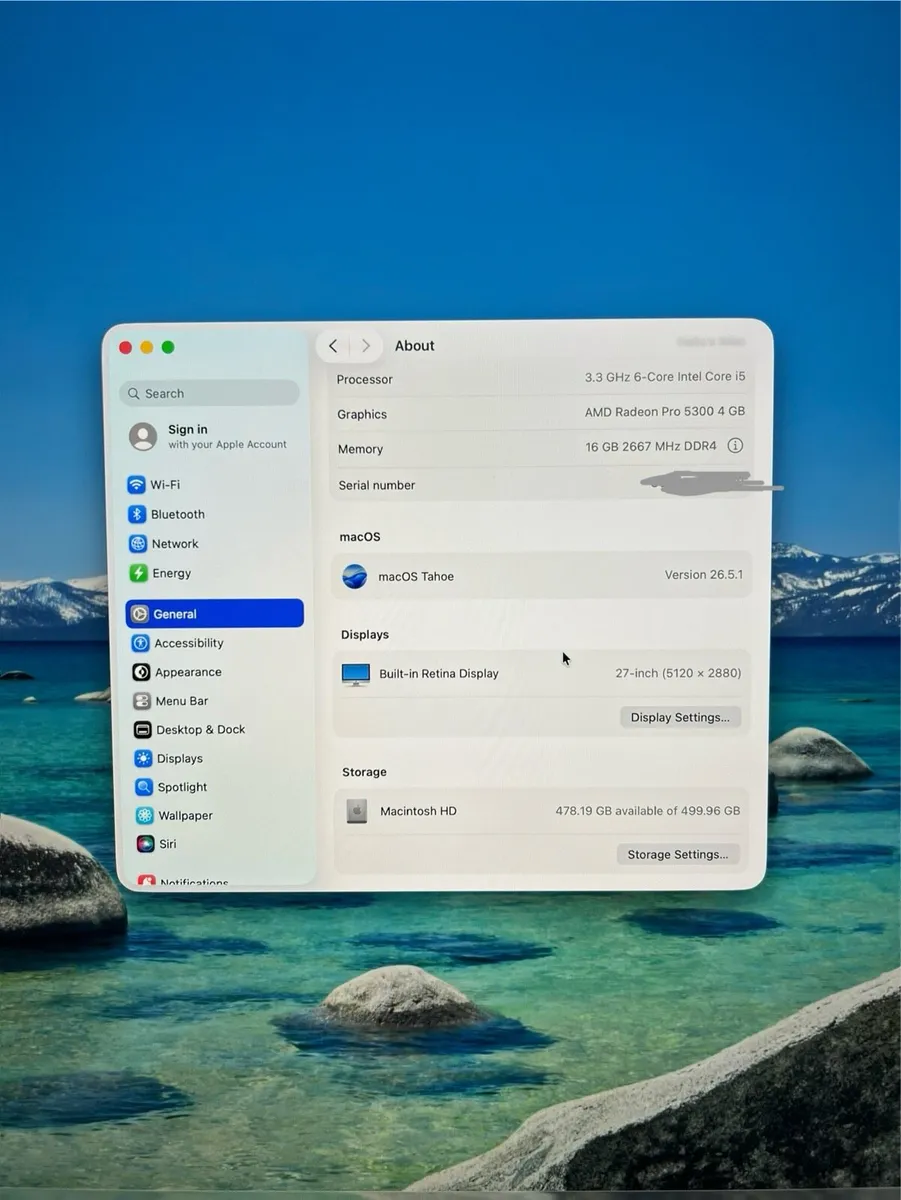Click the Memory info circle icon
The width and height of the screenshot is (901, 1200).
[735, 446]
